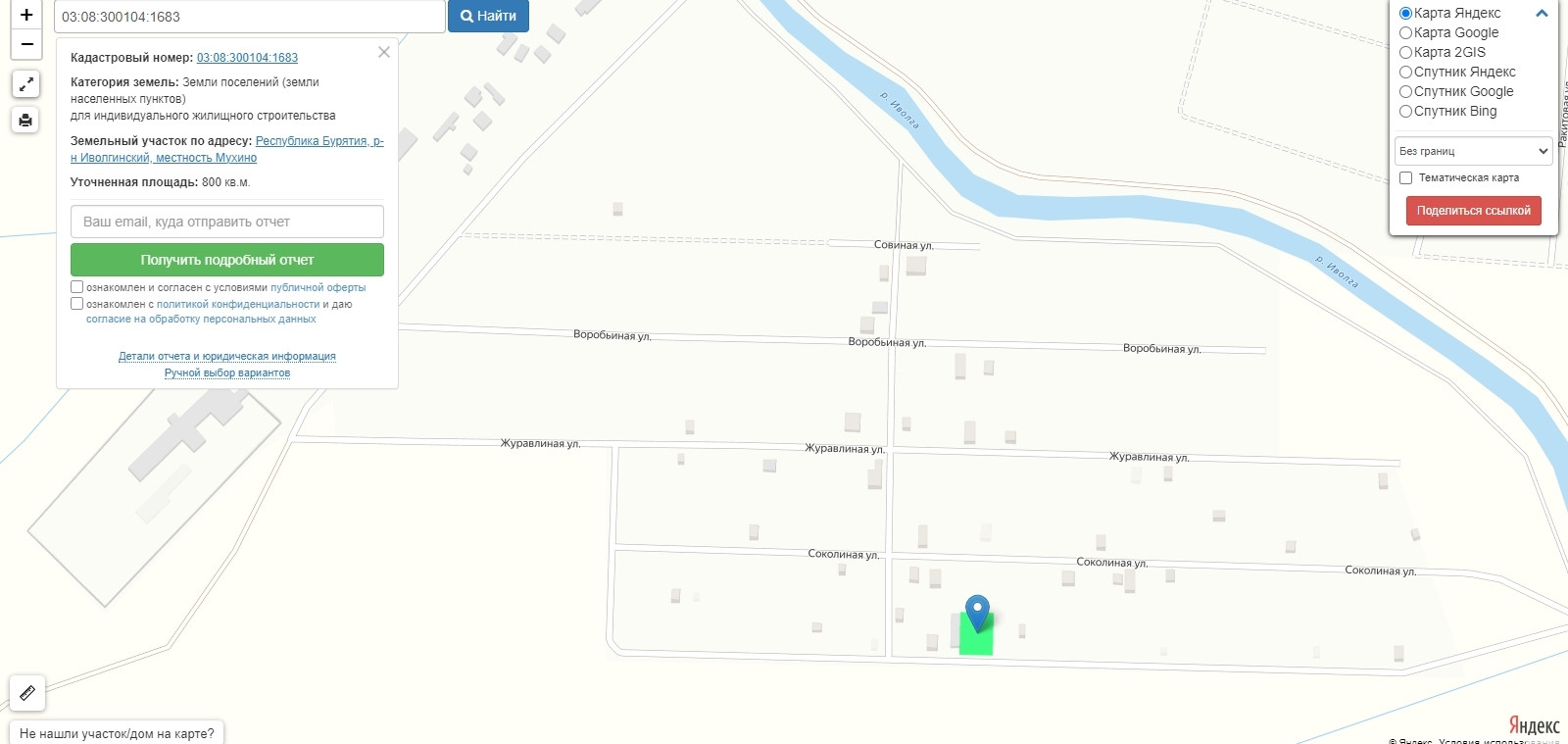Open the Без границ dropdown

point(1474,151)
